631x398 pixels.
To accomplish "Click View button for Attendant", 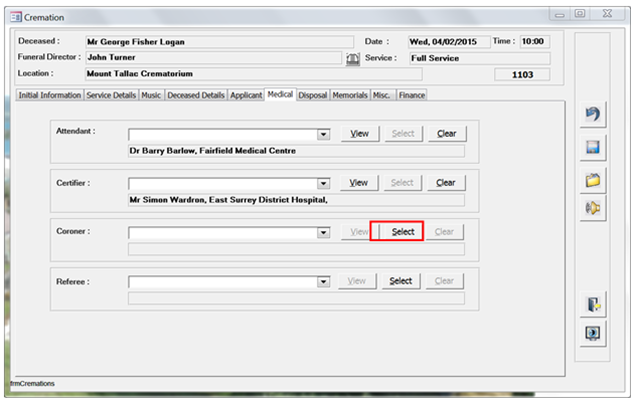I will (360, 134).
